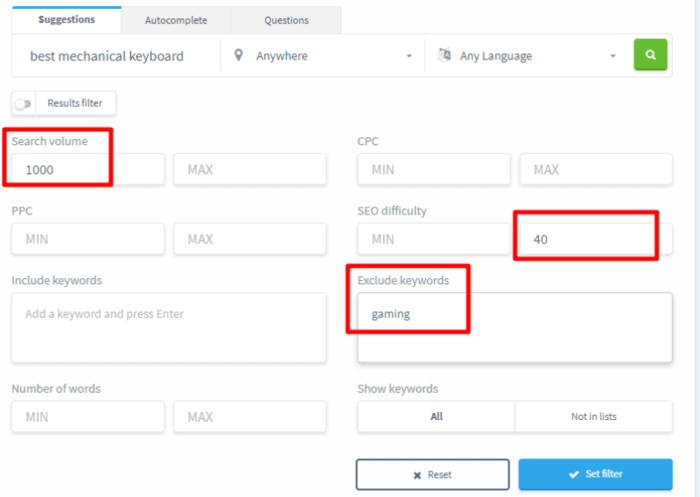Select All in Show keywords
This screenshot has width=700, height=497.
point(436,416)
